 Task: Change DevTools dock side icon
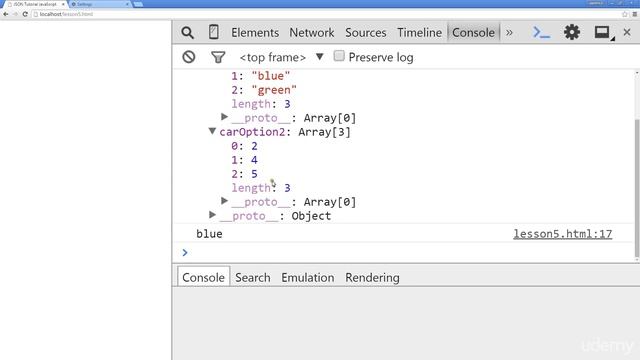point(604,33)
